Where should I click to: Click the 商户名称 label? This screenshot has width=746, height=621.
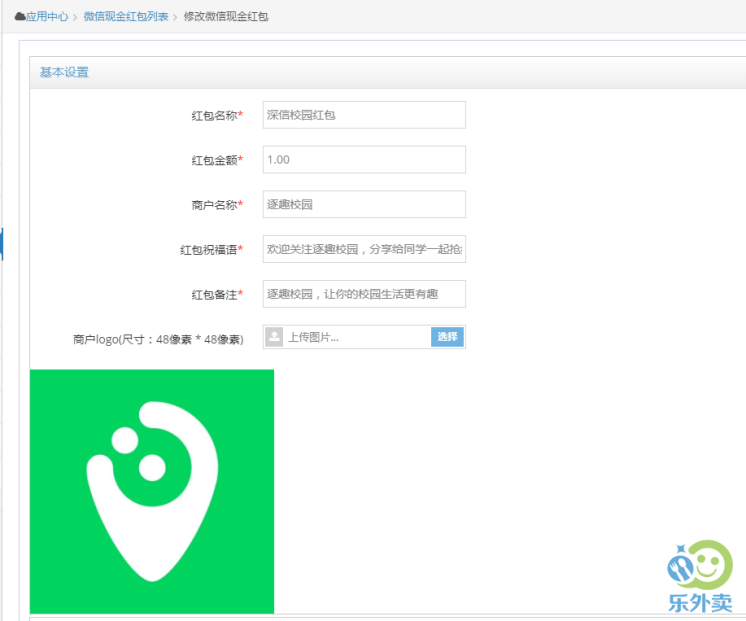[217, 205]
